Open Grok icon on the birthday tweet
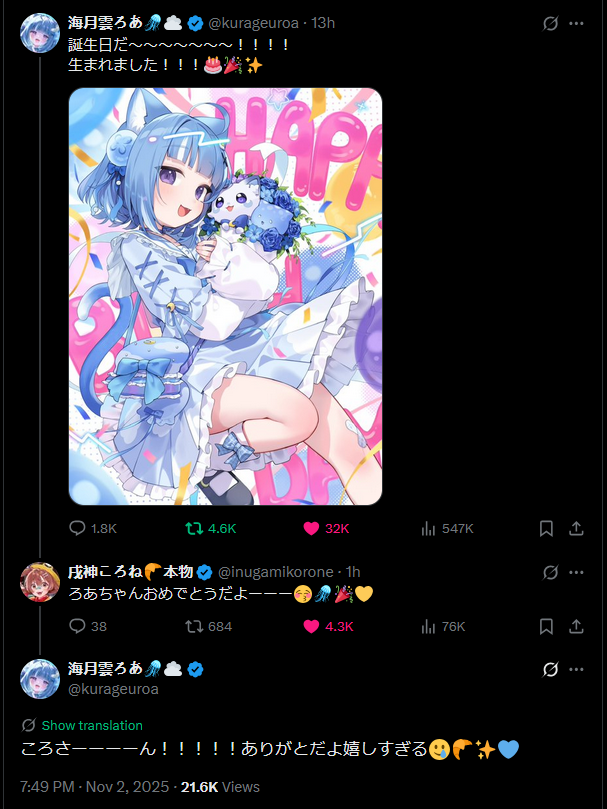 pyautogui.click(x=551, y=23)
